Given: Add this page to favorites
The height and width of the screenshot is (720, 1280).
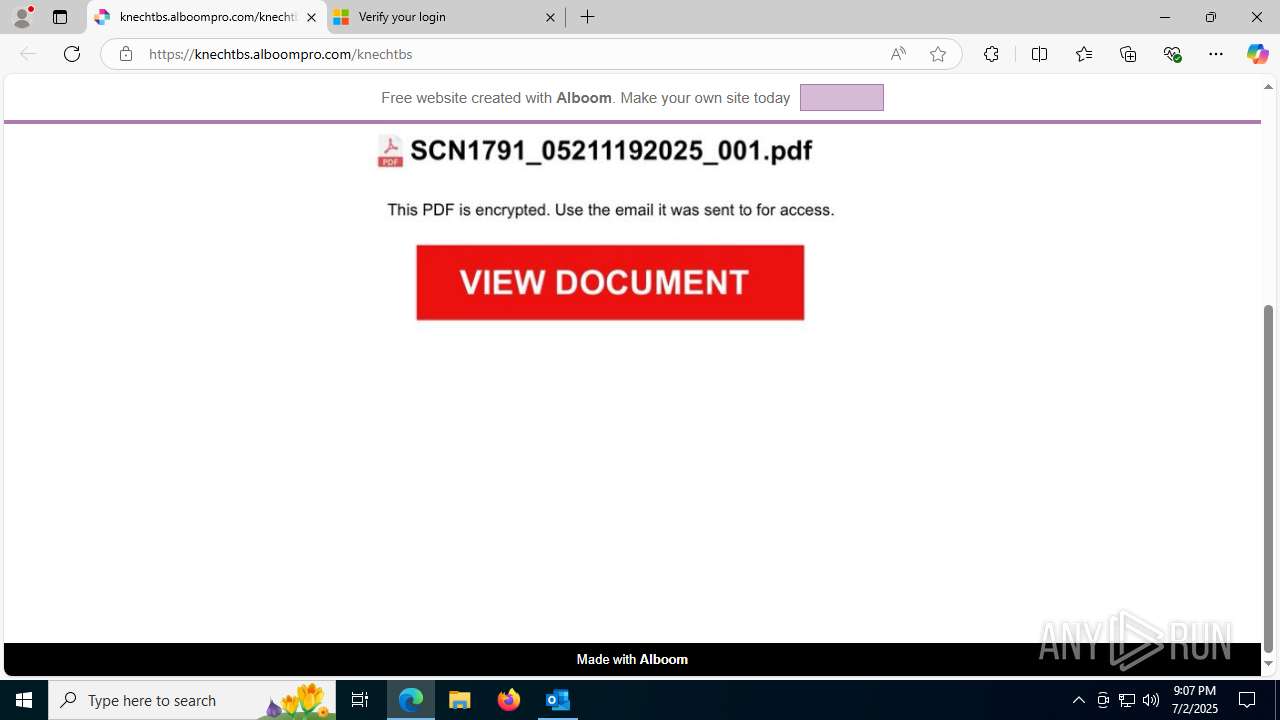Looking at the screenshot, I should pyautogui.click(x=938, y=54).
